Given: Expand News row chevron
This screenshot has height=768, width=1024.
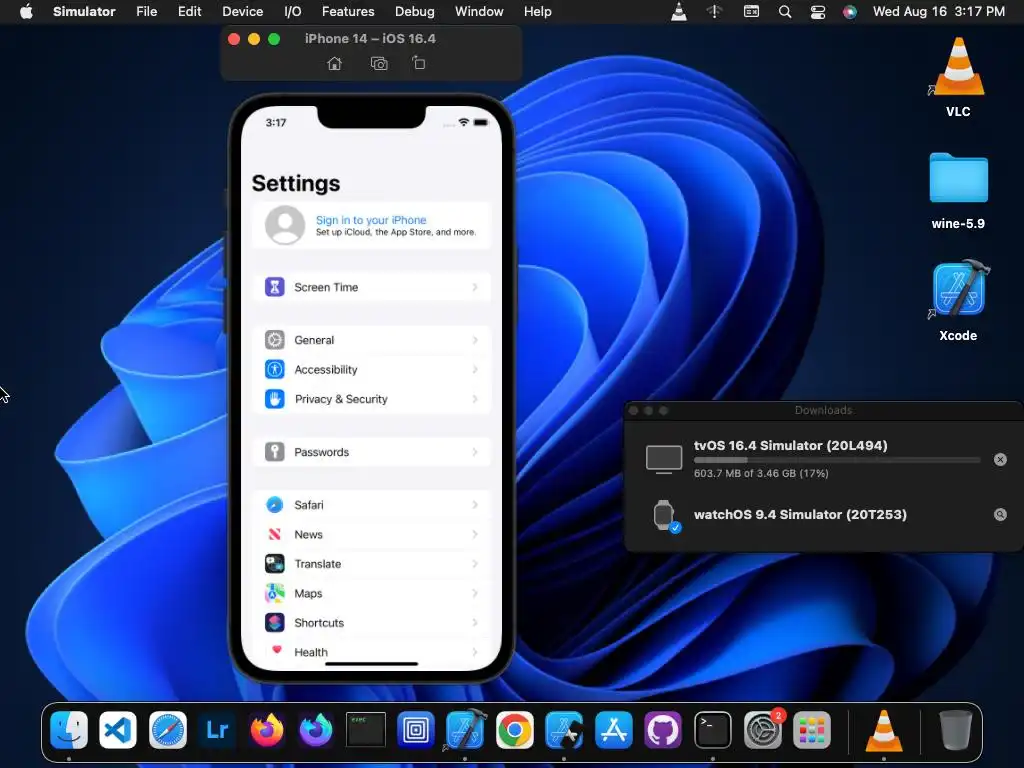Looking at the screenshot, I should (475, 534).
